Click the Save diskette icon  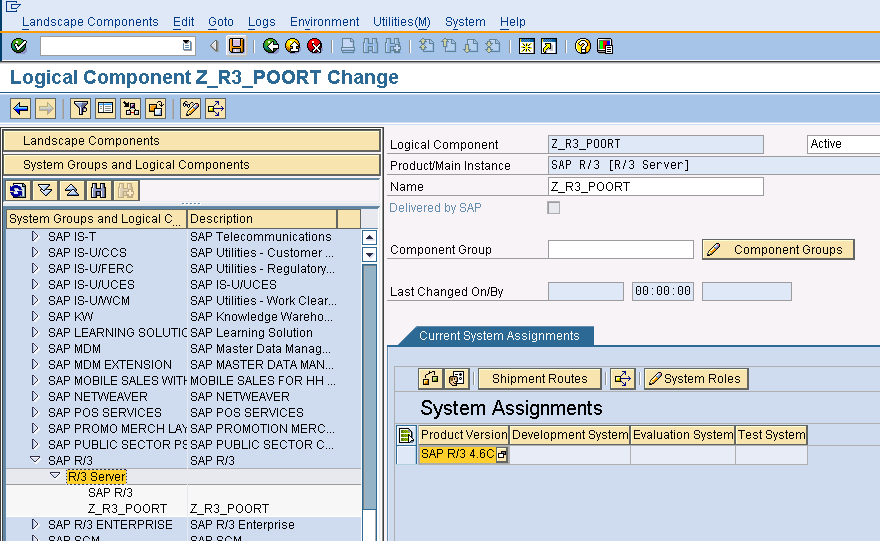point(236,45)
